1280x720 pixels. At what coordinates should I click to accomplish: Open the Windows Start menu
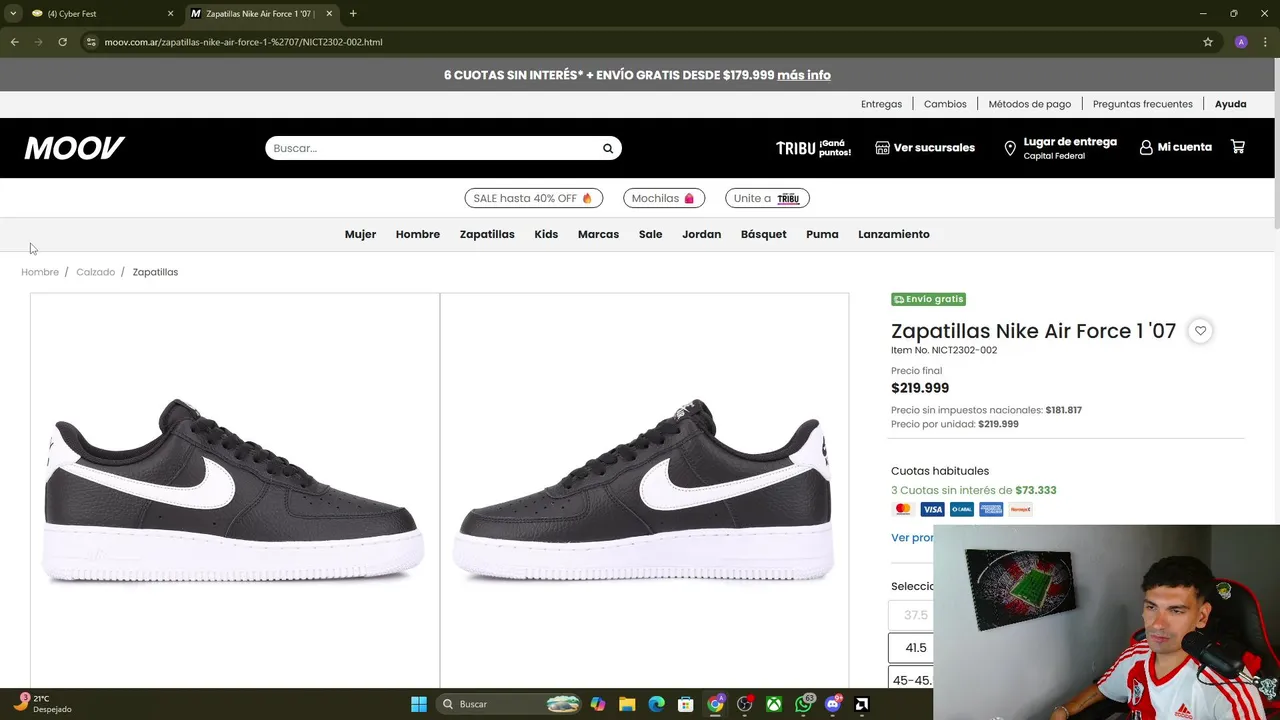pos(419,704)
